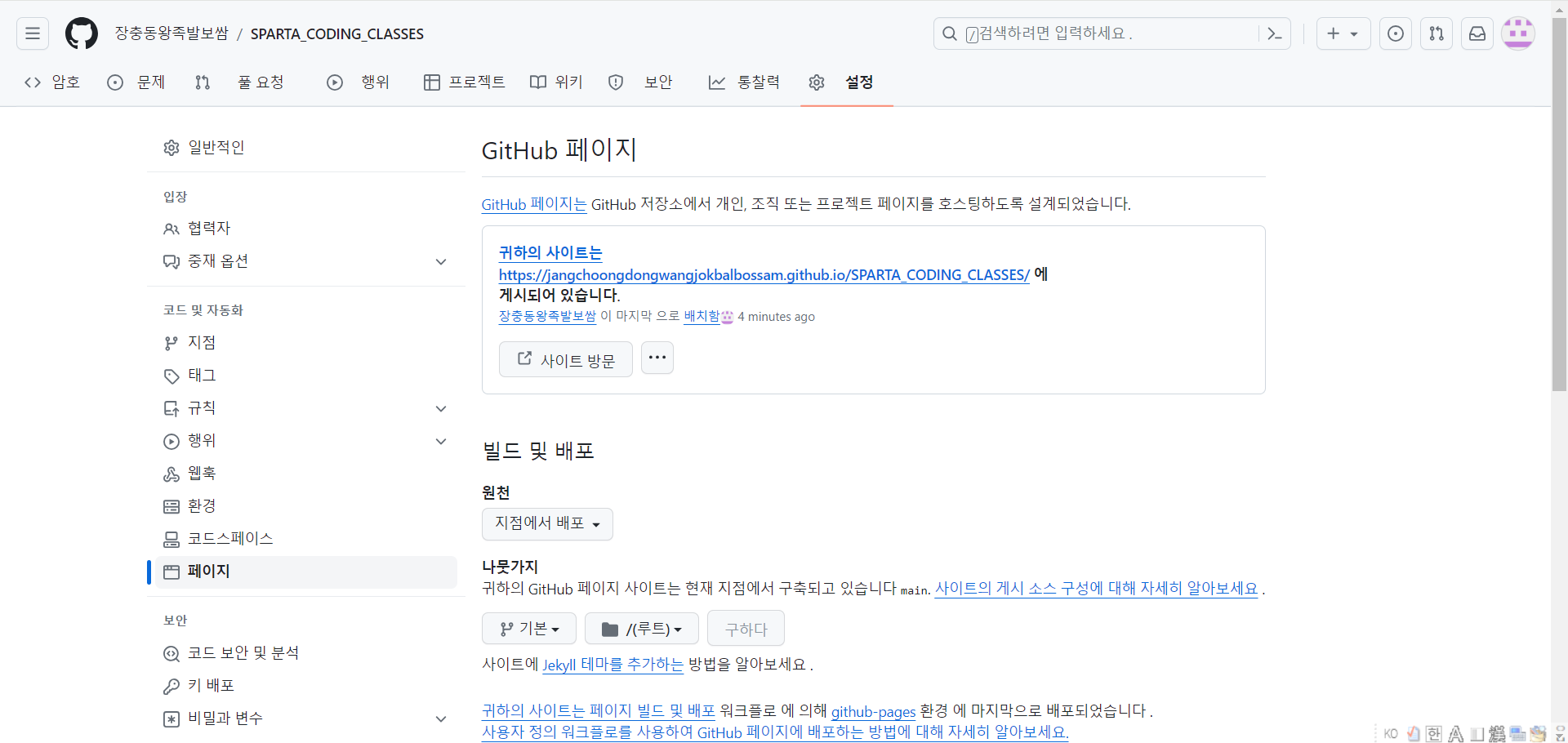
Task: Open the GitHub 페이지는 documentation link
Action: click(x=534, y=204)
